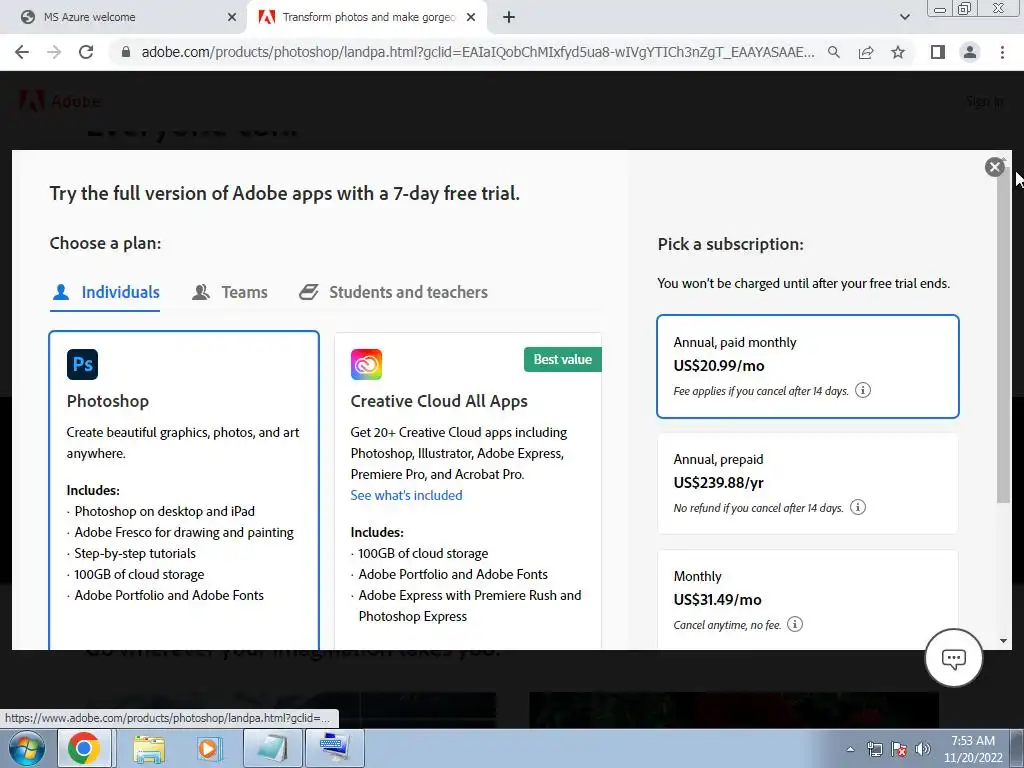1024x768 pixels.
Task: Open the info icon beside No refund note
Action: [x=858, y=507]
